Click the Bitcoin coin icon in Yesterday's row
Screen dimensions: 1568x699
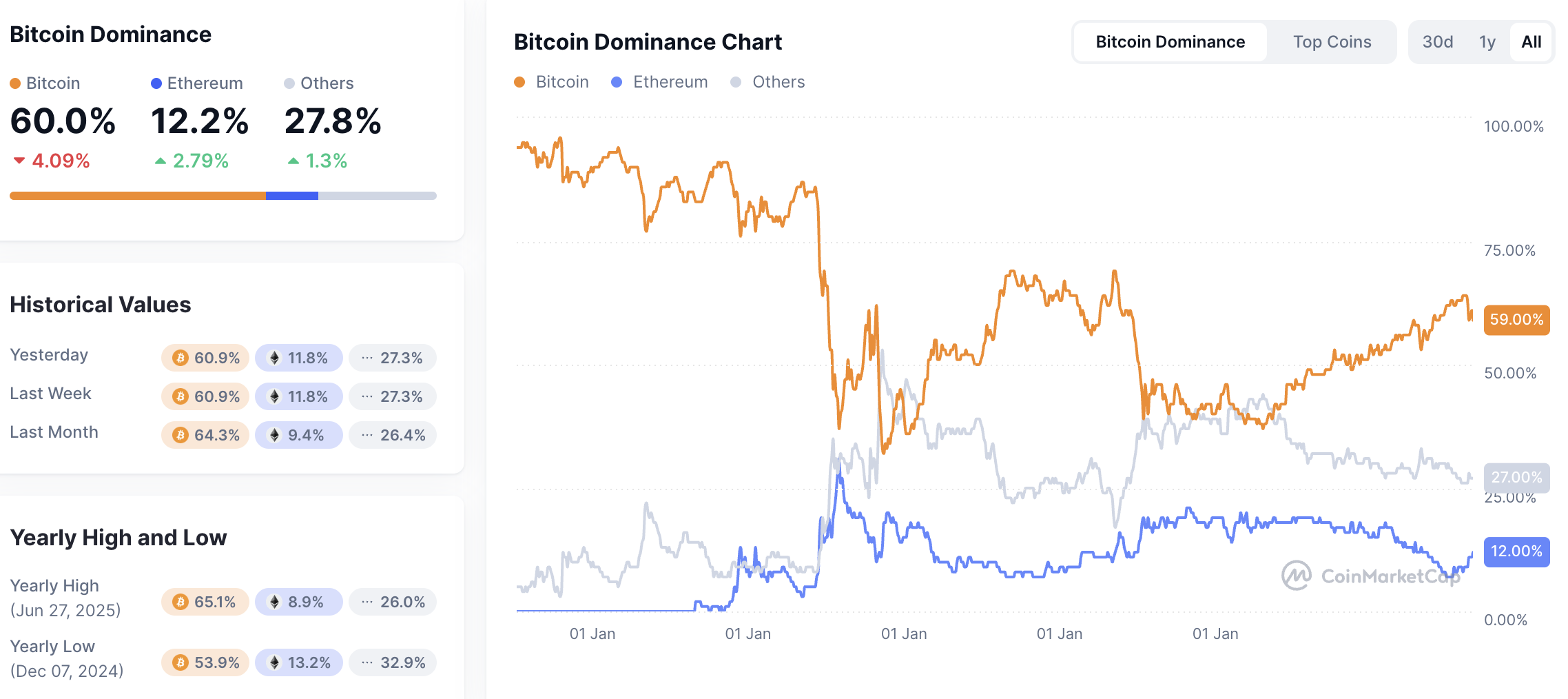tap(180, 358)
